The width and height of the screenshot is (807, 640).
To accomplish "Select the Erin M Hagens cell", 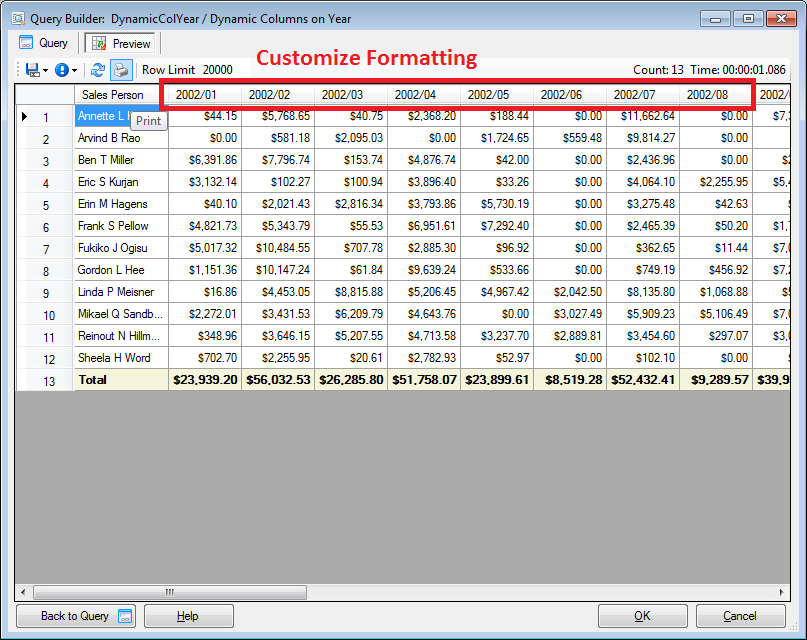I will 121,204.
